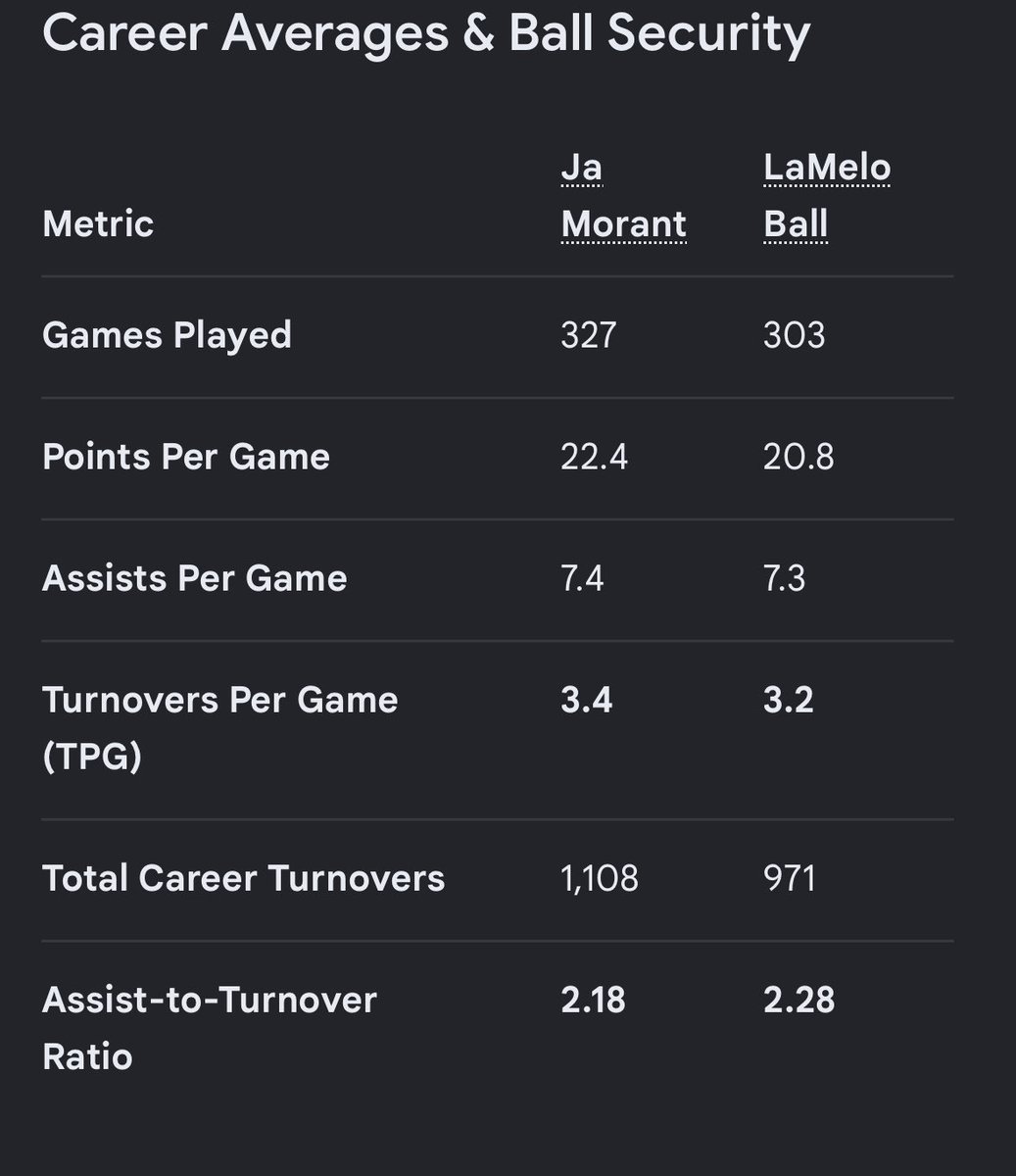Screen dimensions: 1016x1176
Task: Select the 7.3 assists value
Action: (x=785, y=578)
